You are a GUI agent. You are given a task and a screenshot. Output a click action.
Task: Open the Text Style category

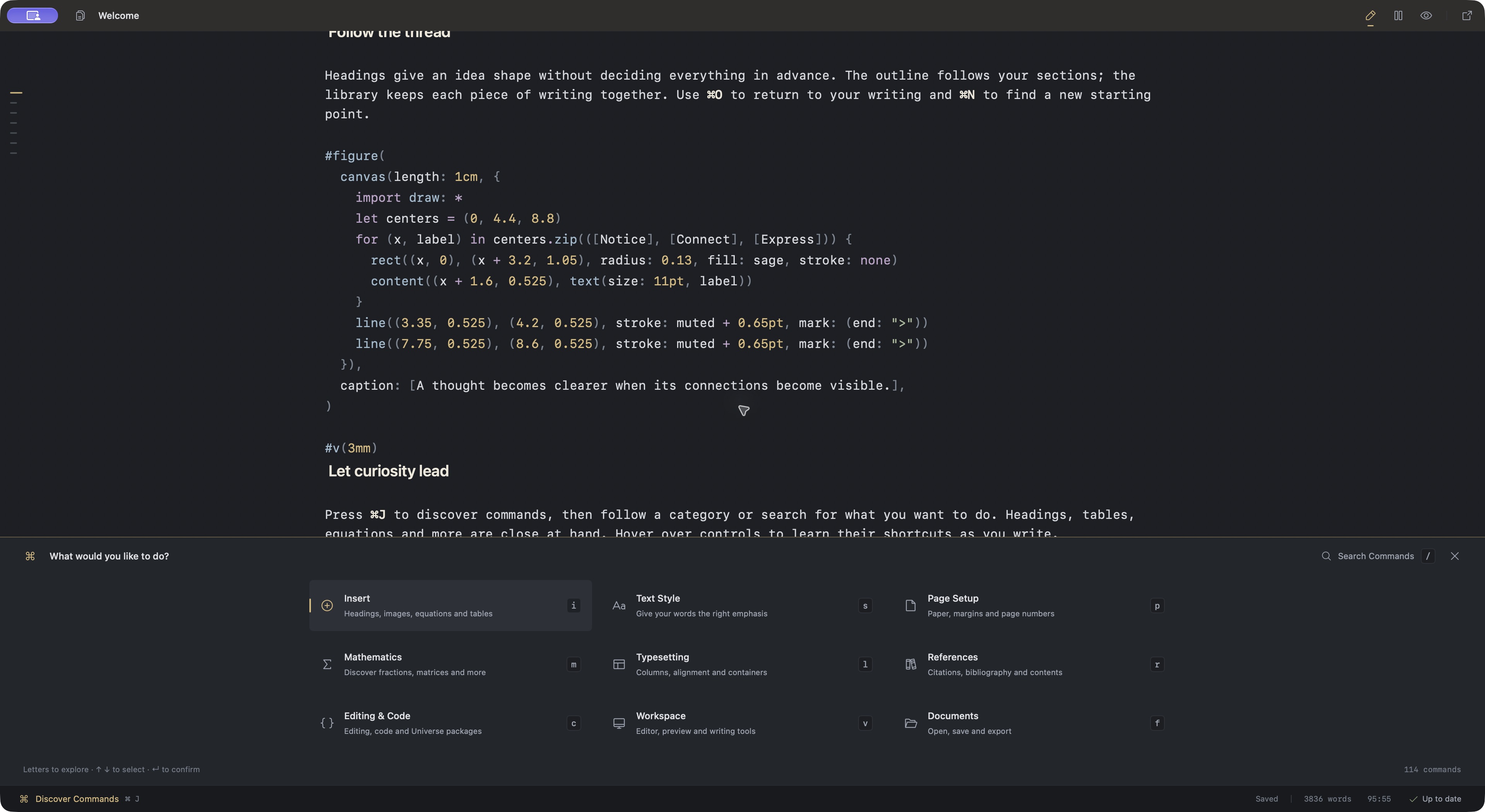[742, 605]
